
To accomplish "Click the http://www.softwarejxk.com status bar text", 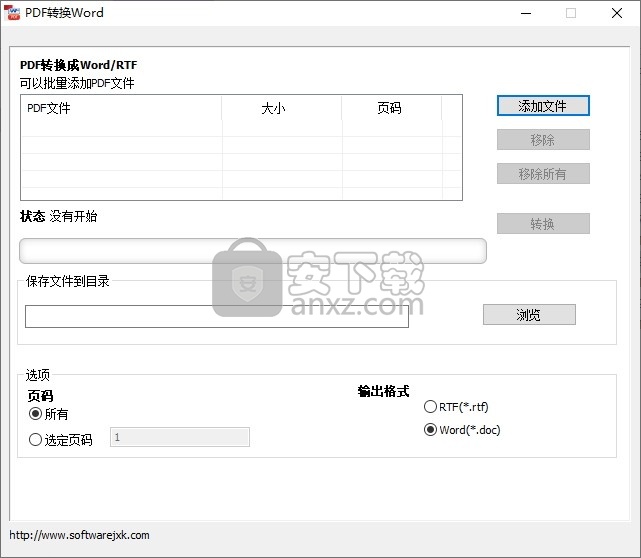I will pos(79,535).
